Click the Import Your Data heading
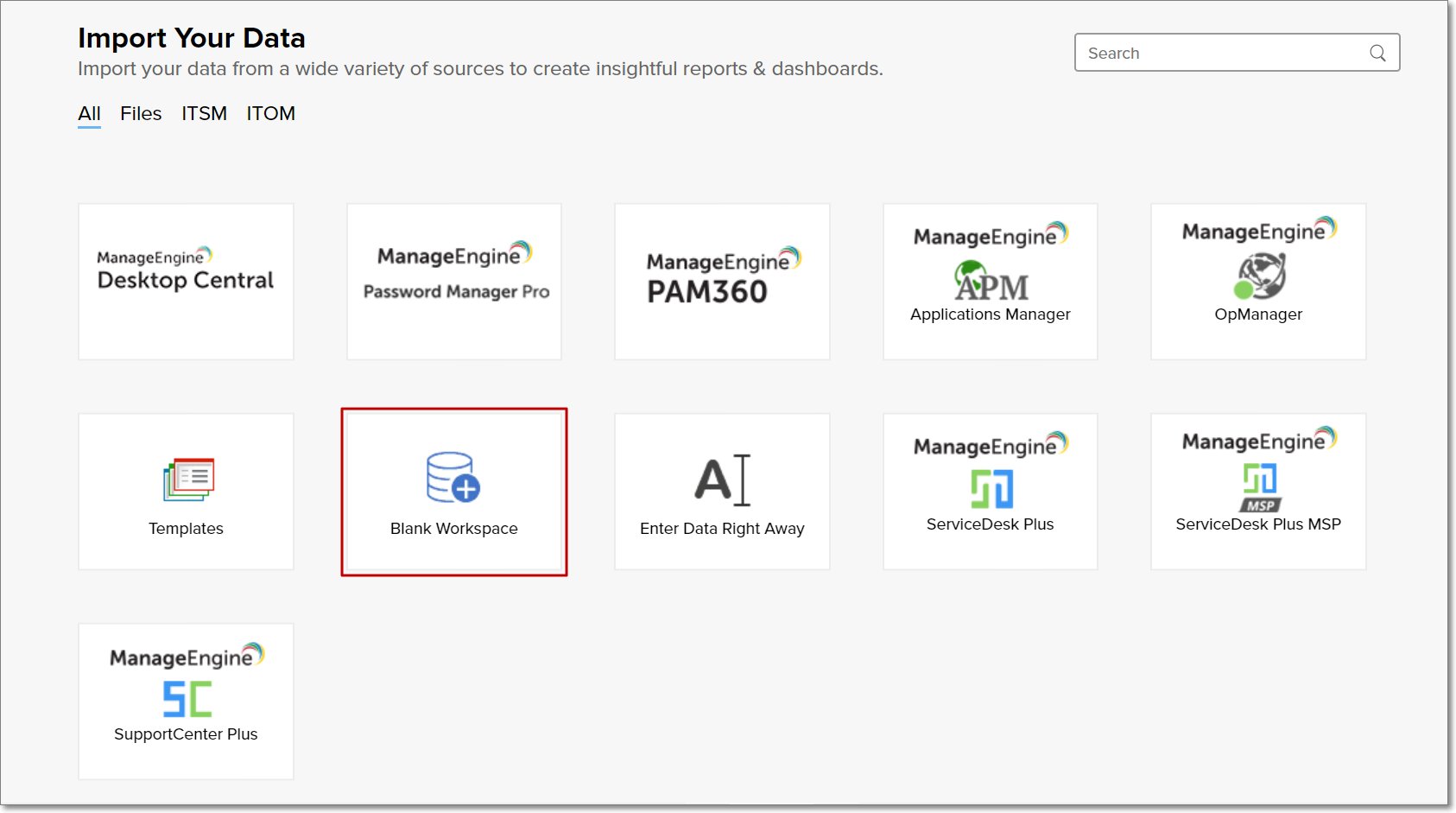The image size is (1456, 813). tap(192, 38)
